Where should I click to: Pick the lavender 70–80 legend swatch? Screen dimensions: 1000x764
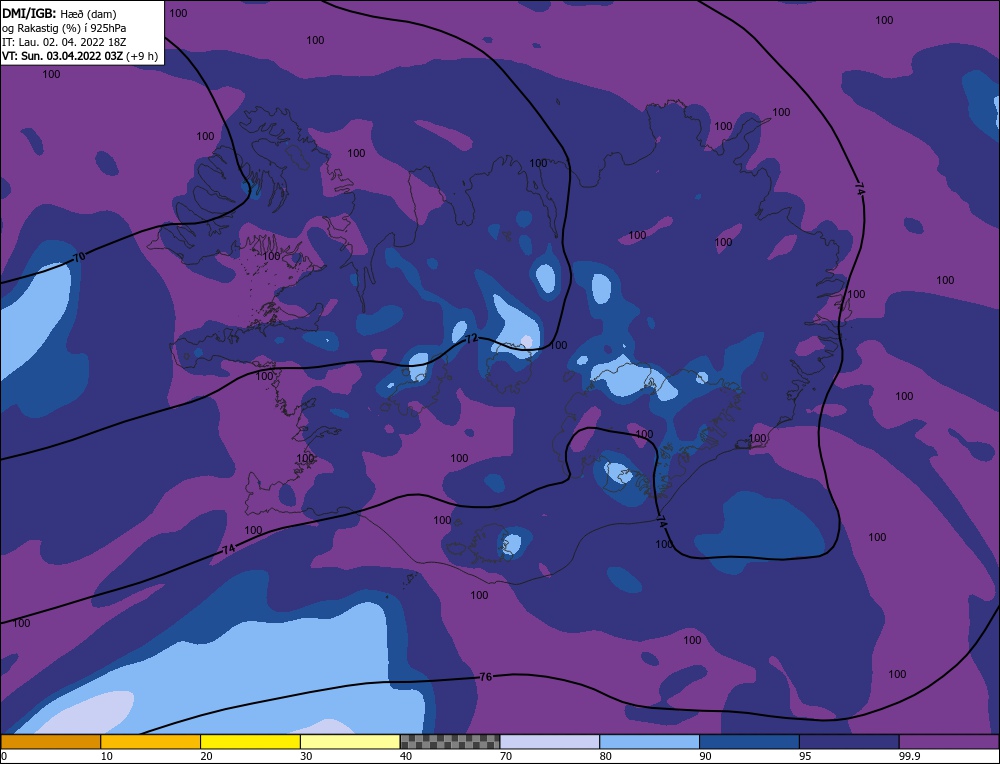point(550,742)
